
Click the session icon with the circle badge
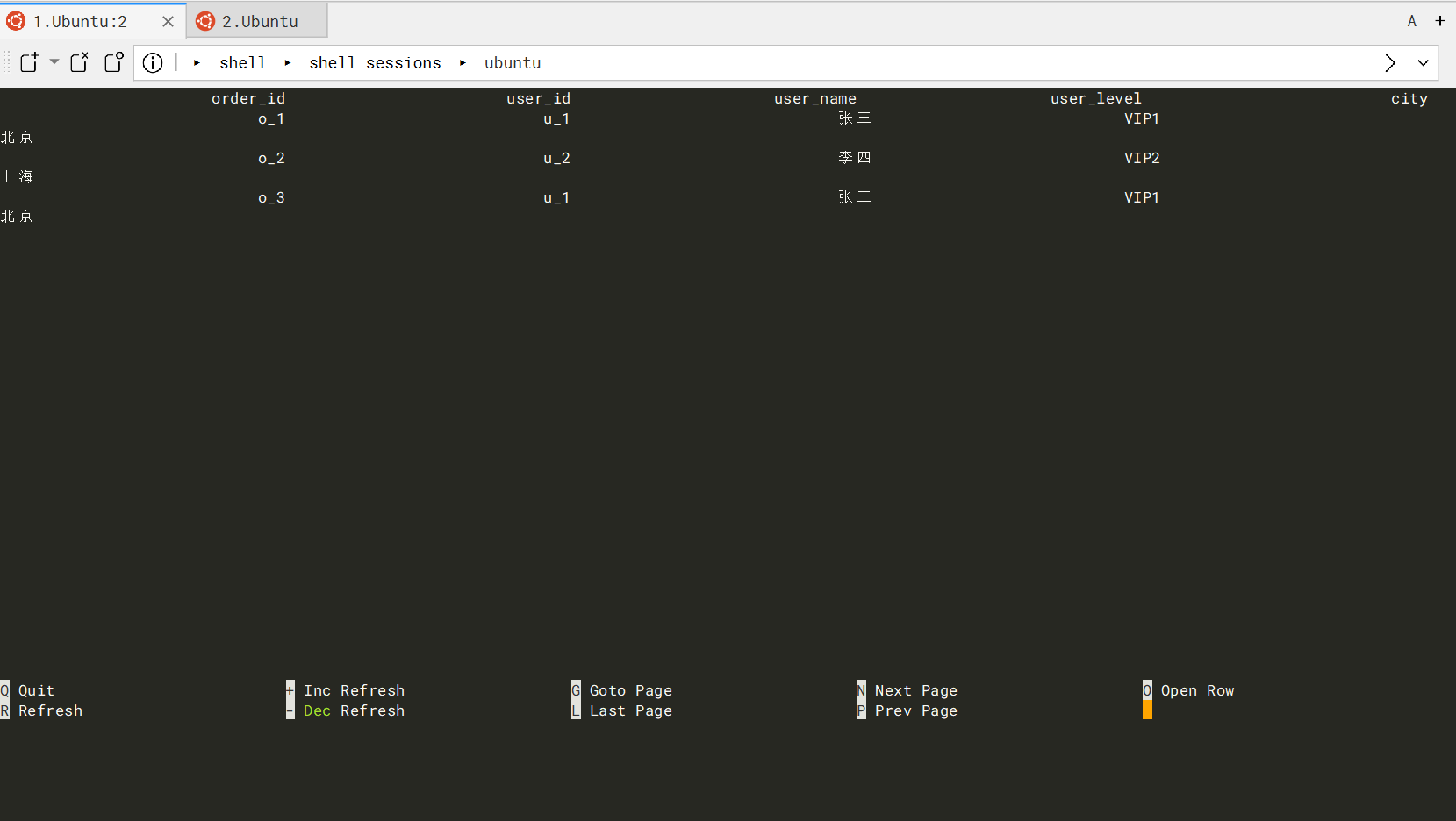[x=114, y=62]
